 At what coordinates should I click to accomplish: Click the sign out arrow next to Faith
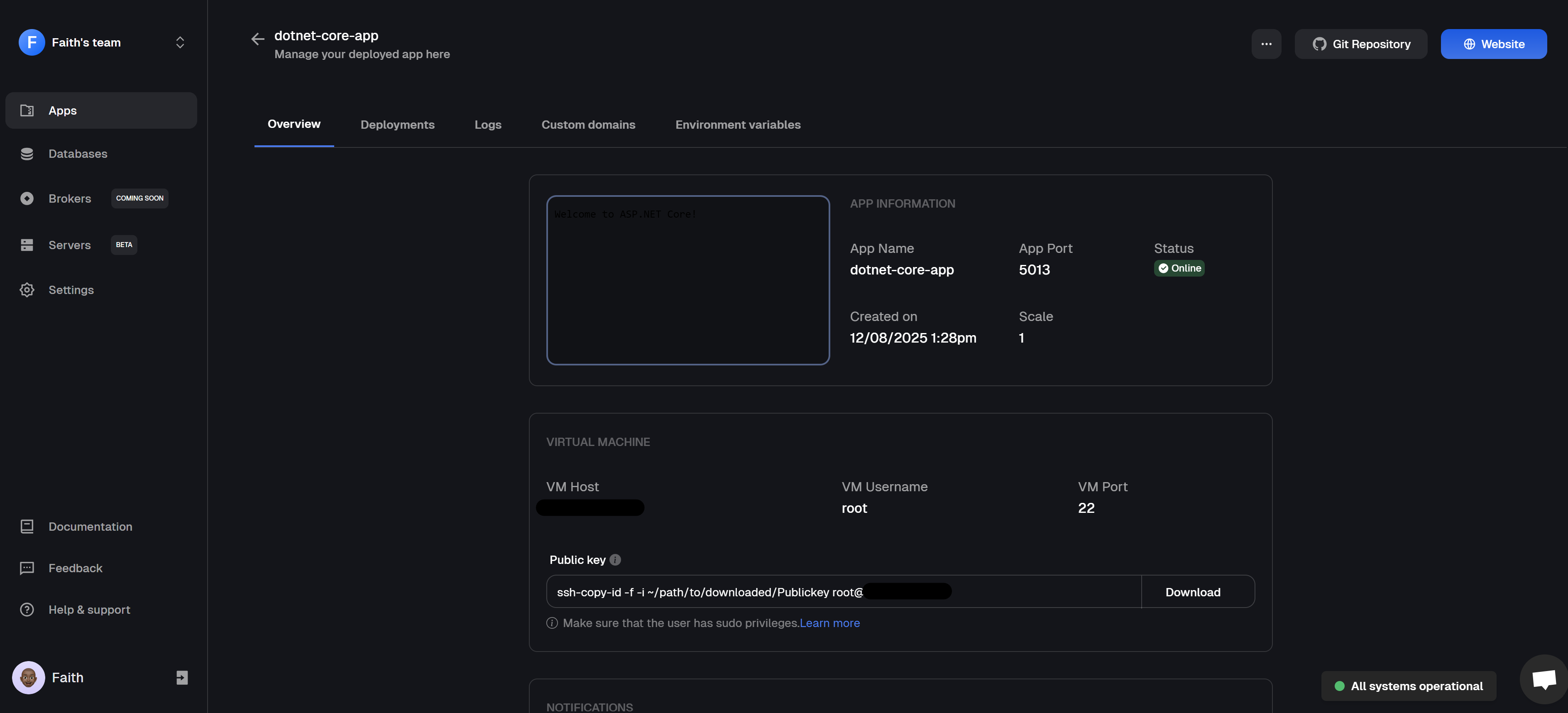tap(181, 677)
